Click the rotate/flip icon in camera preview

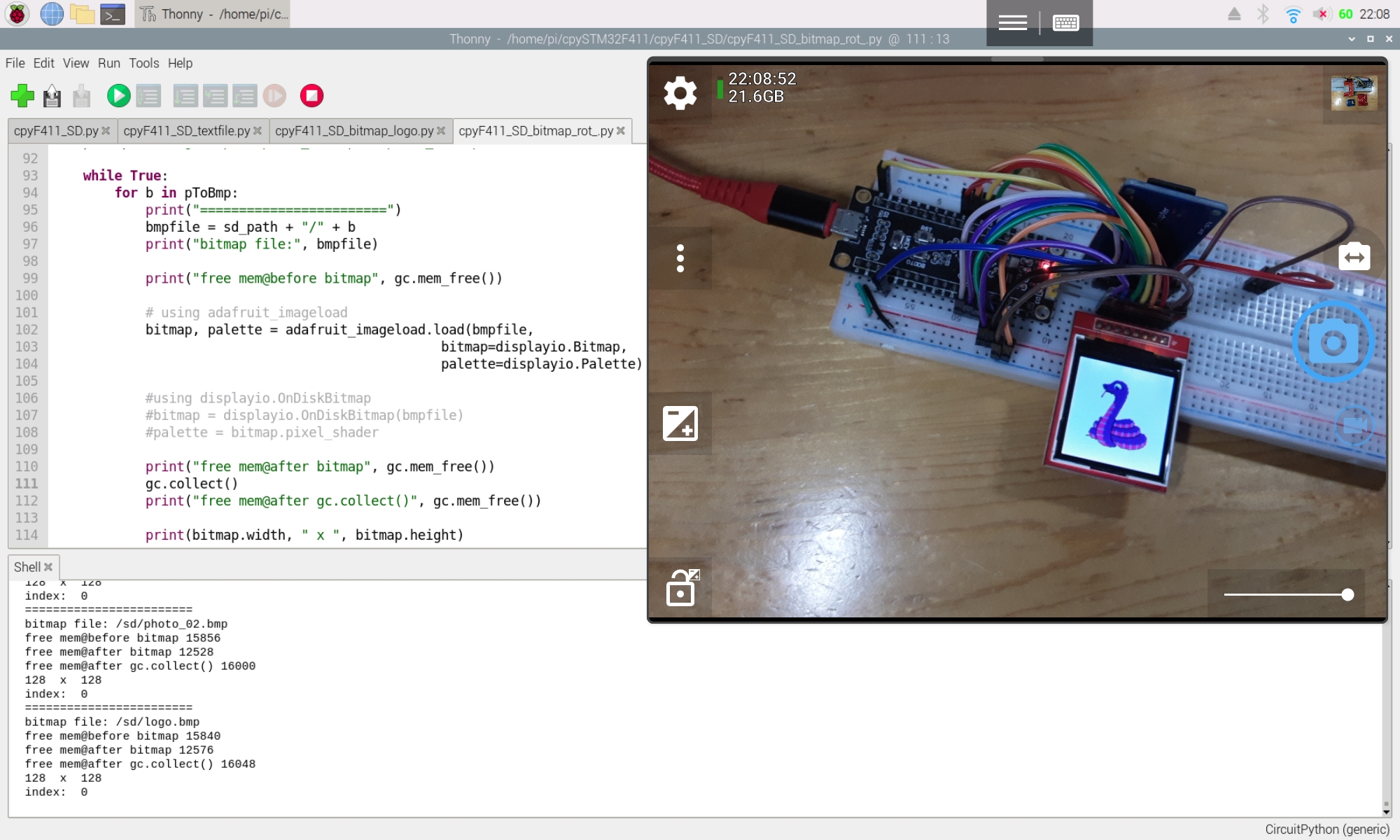1354,257
